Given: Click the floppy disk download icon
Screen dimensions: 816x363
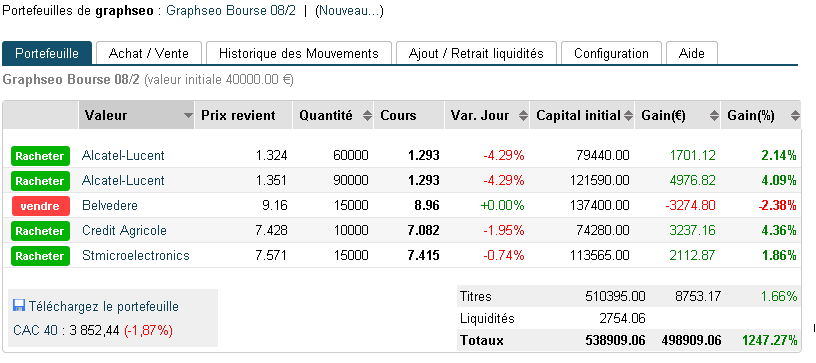Looking at the screenshot, I should click(x=19, y=306).
